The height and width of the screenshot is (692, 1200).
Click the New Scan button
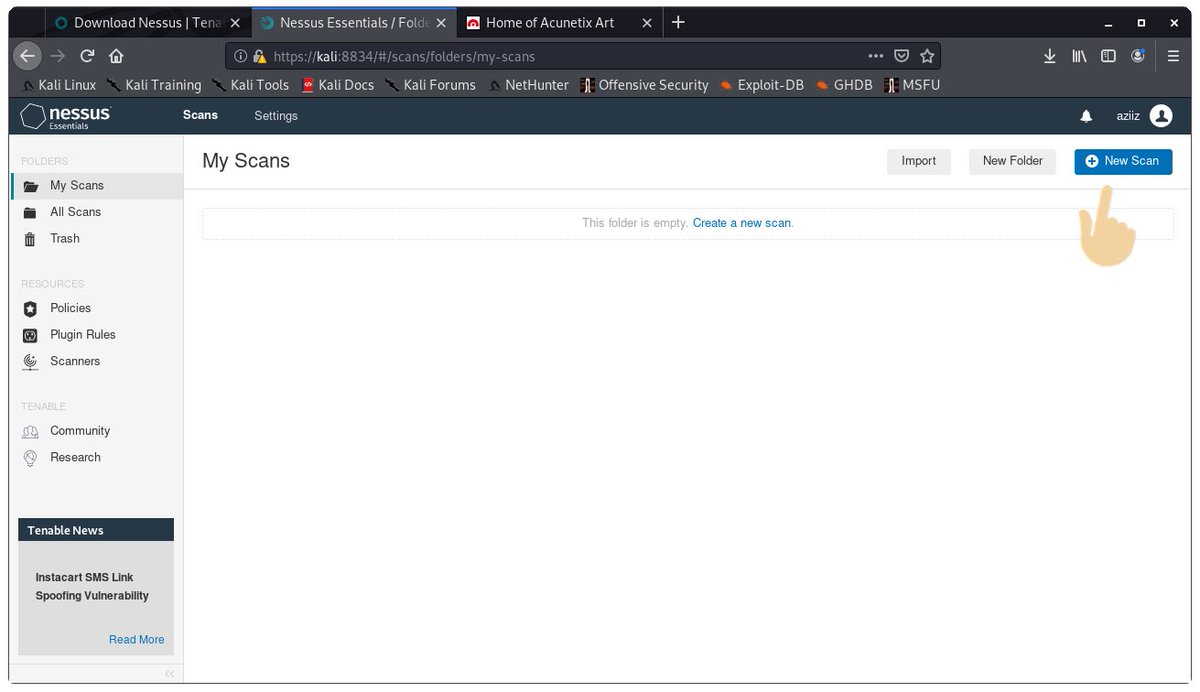(1123, 161)
